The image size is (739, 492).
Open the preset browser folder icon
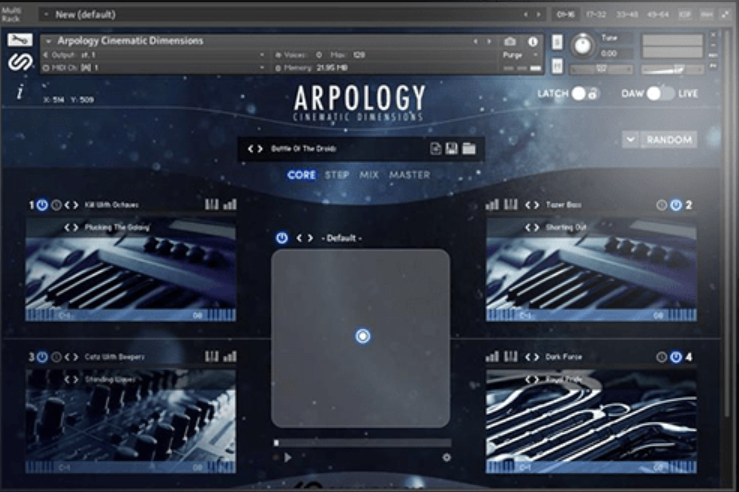(x=468, y=148)
